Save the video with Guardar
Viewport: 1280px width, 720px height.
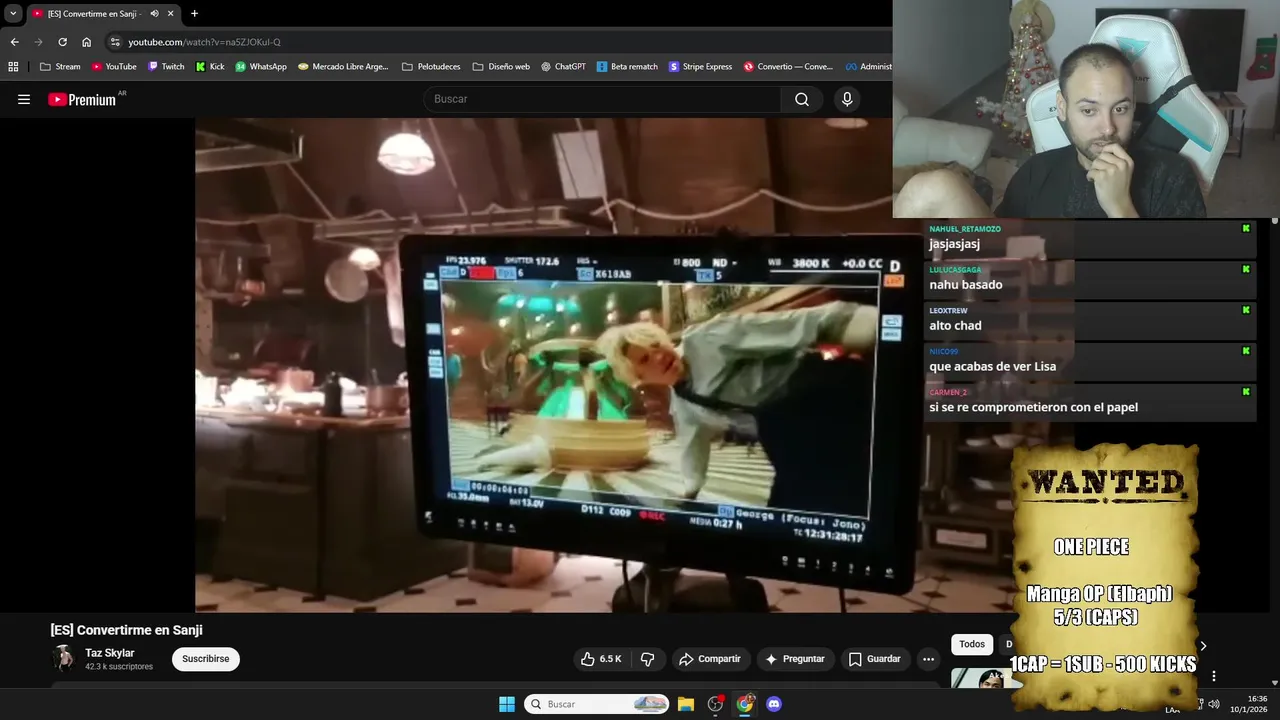(875, 659)
